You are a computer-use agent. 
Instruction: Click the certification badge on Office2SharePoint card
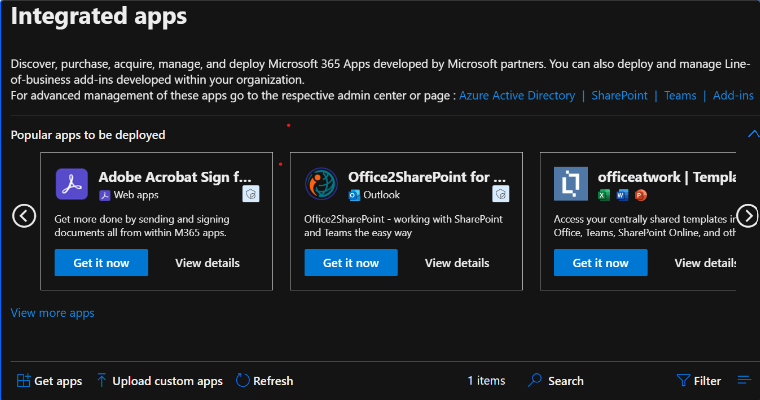coord(500,194)
